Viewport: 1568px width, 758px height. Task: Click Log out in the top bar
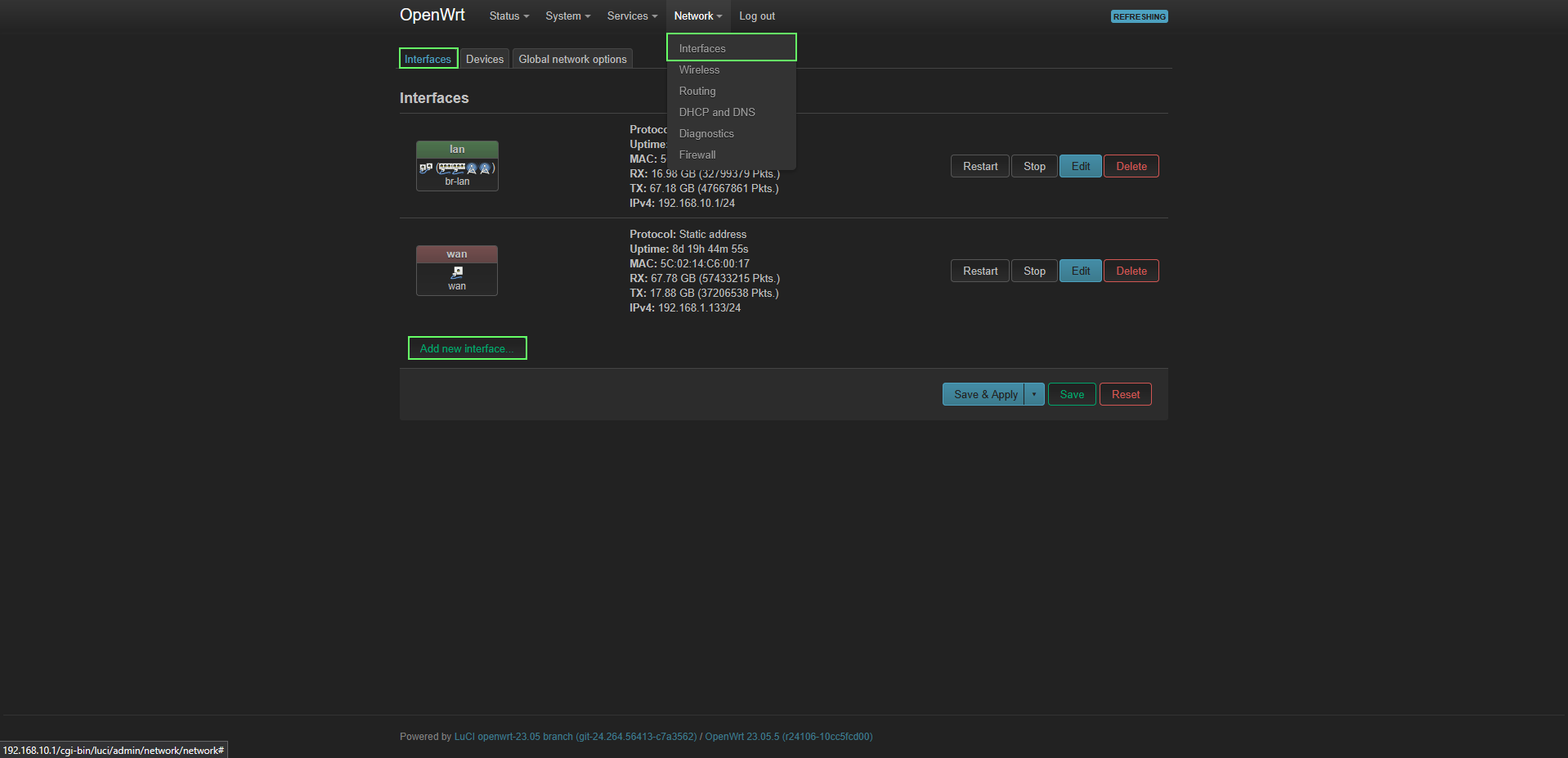point(757,16)
